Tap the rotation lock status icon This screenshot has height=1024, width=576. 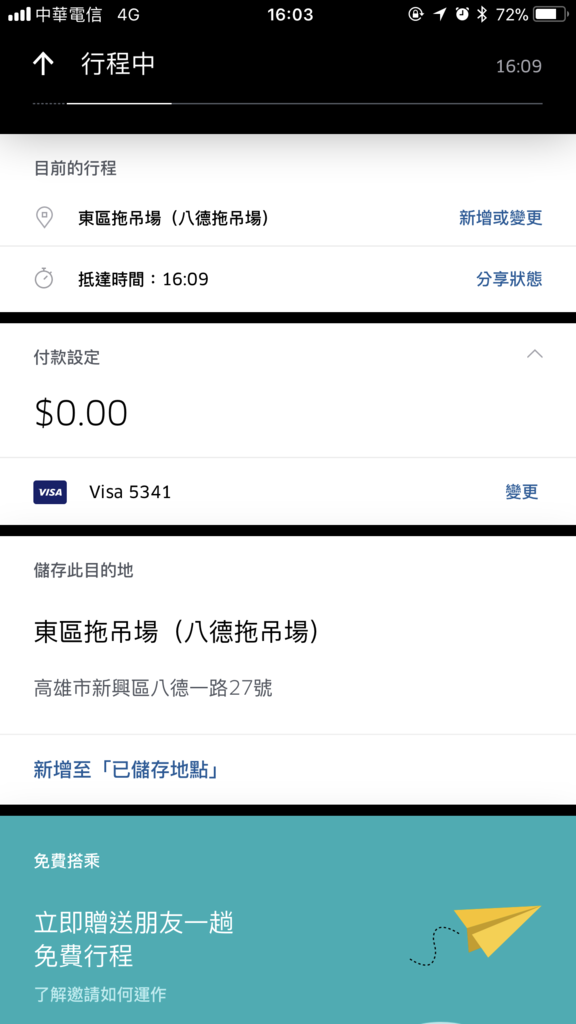point(416,14)
